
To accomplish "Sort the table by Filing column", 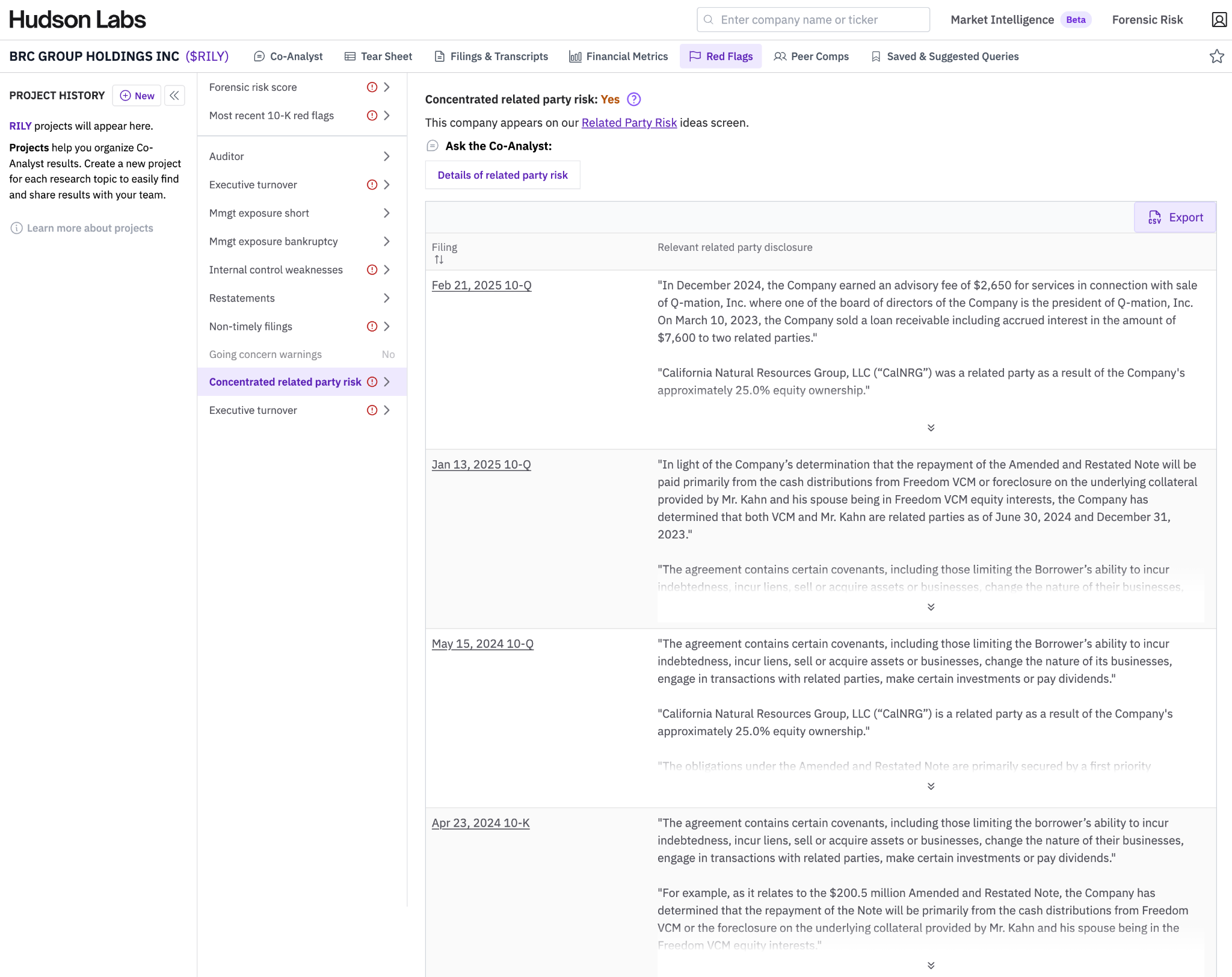I will [x=439, y=260].
